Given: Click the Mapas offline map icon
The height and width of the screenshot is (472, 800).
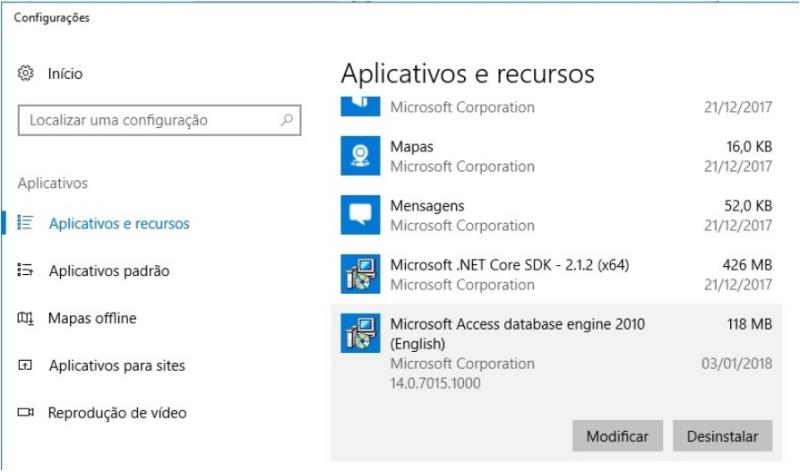Looking at the screenshot, I should [27, 319].
